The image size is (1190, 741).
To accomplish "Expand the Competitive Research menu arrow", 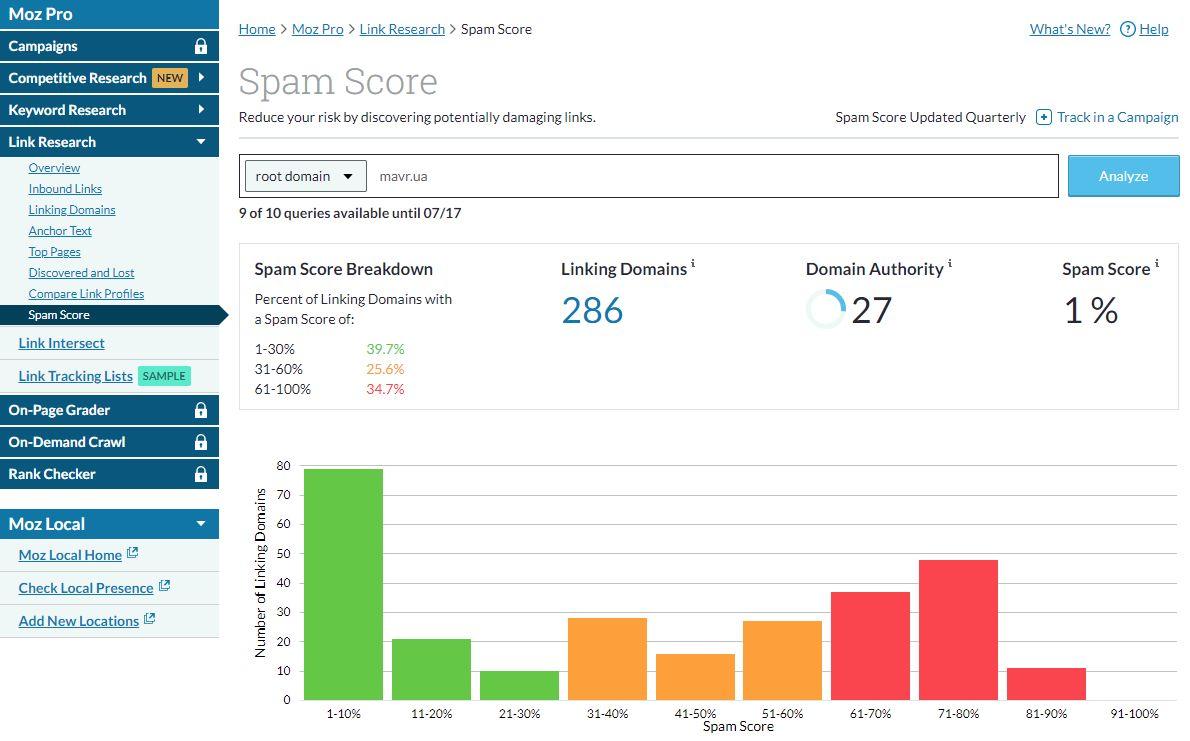I will (201, 77).
